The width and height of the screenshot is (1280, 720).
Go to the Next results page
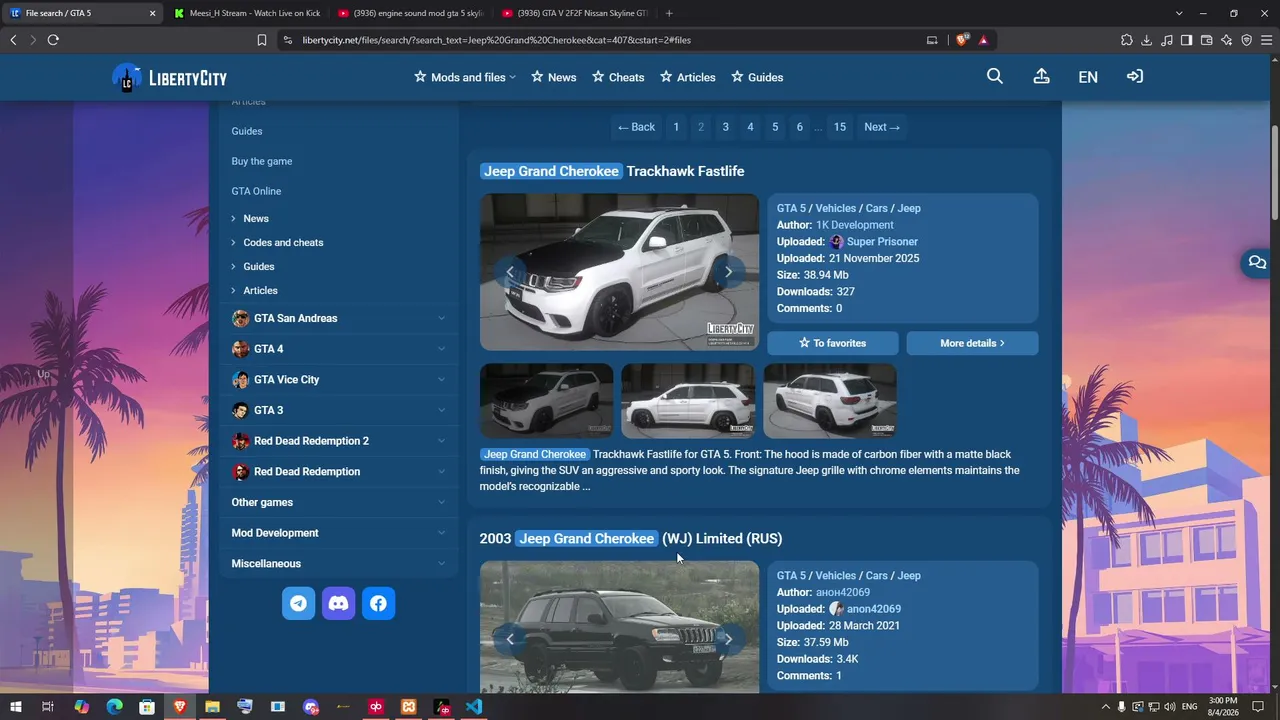(x=882, y=127)
